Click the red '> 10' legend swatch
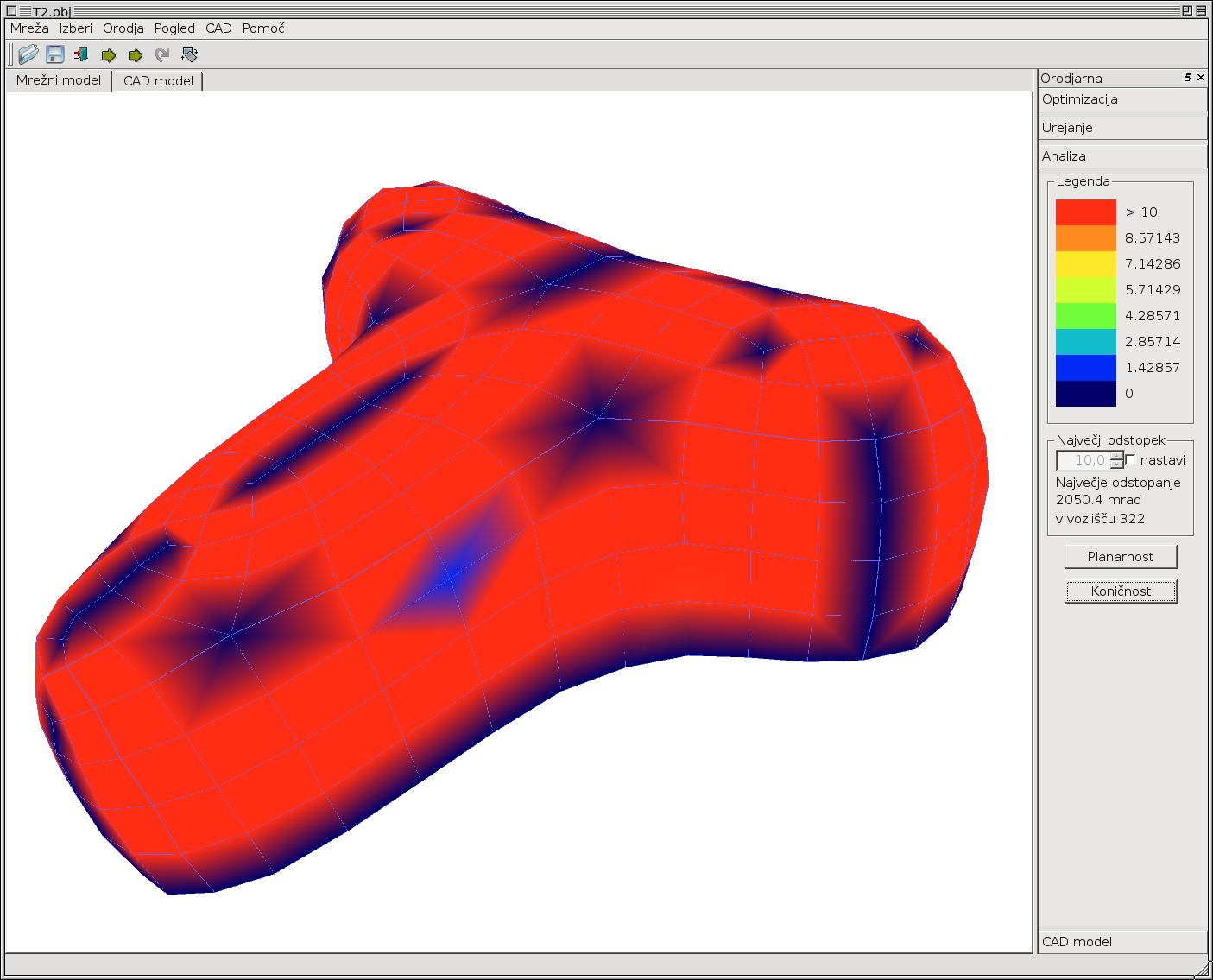1213x980 pixels. coord(1085,212)
